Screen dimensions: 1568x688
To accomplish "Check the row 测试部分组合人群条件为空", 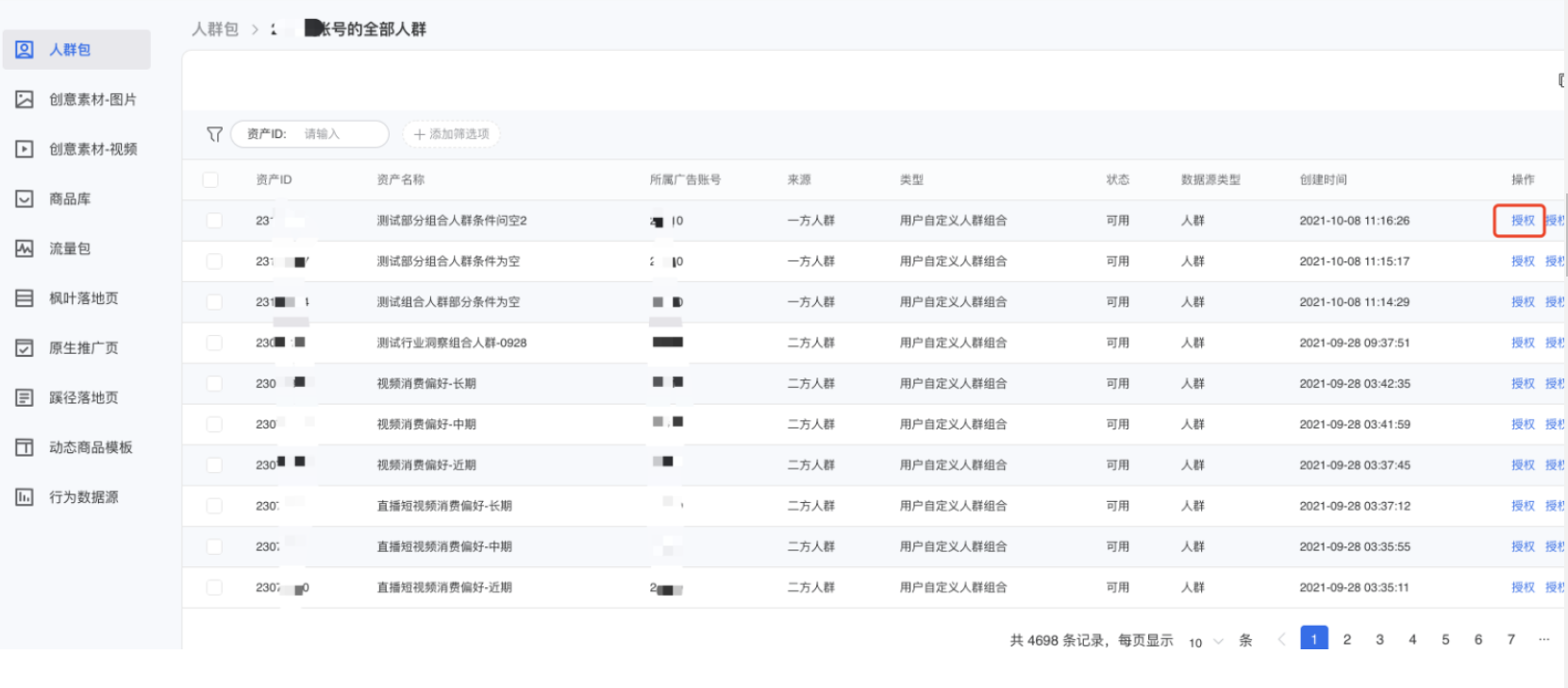I will tap(214, 261).
